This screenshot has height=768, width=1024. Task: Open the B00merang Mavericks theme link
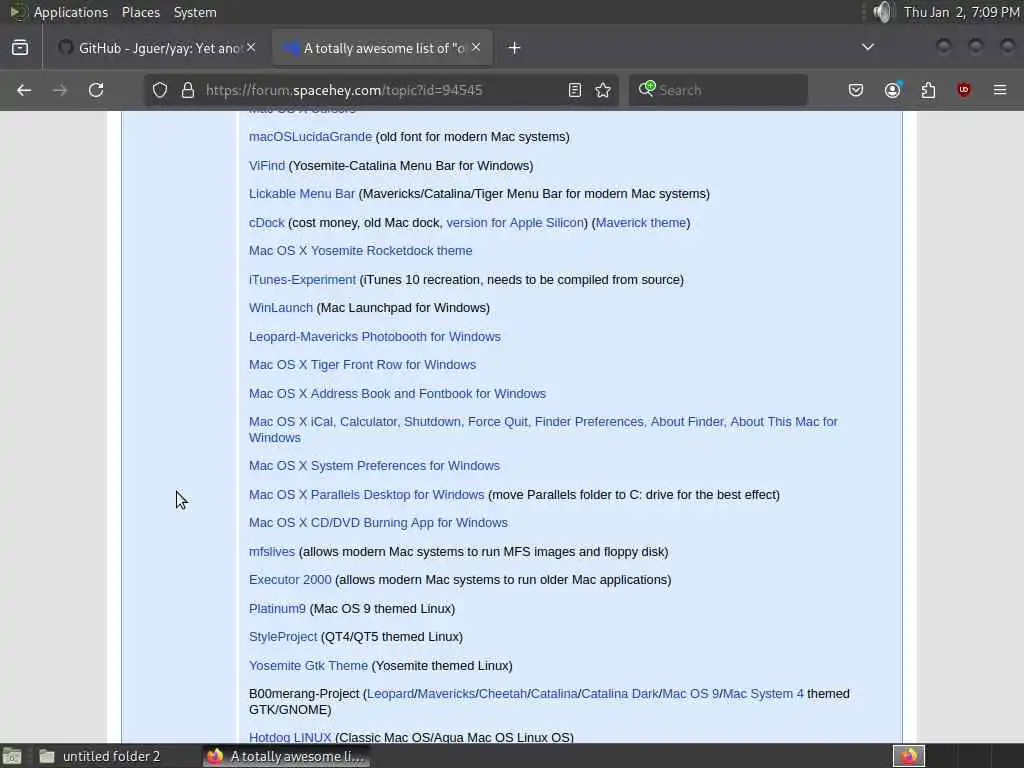coord(446,694)
